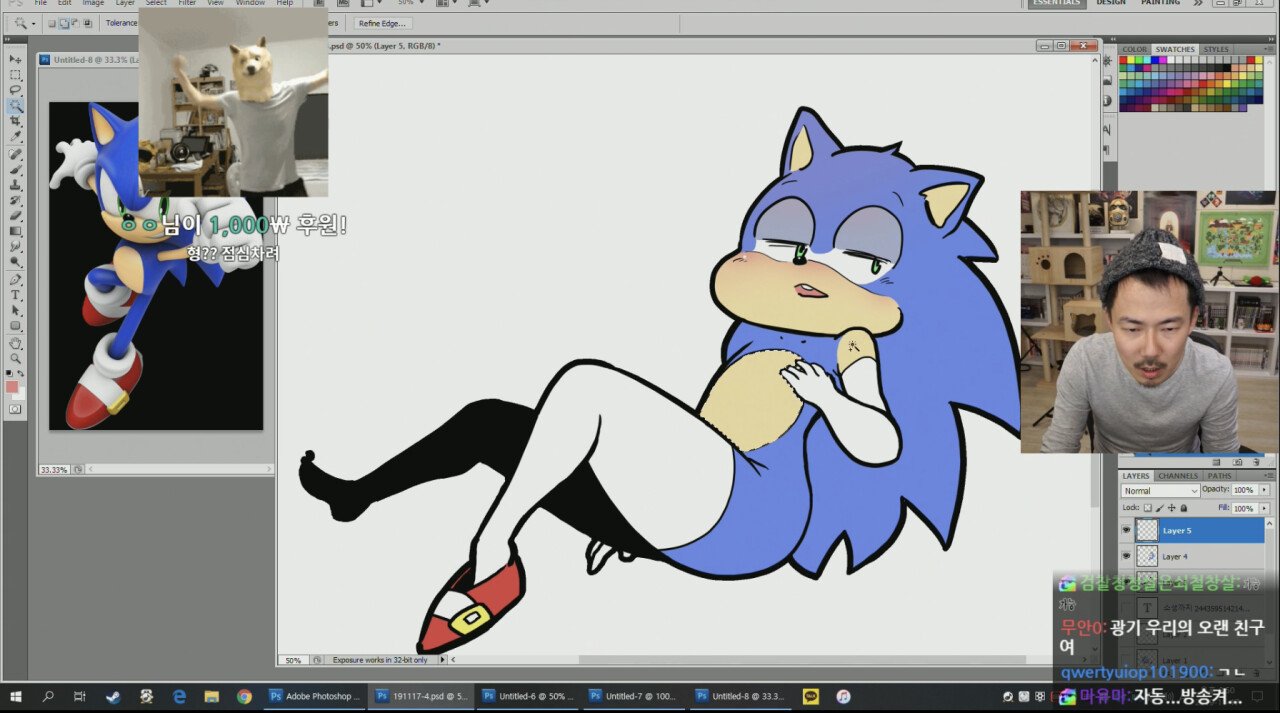Switch to the Channels tab
This screenshot has width=1280, height=713.
click(x=1178, y=476)
